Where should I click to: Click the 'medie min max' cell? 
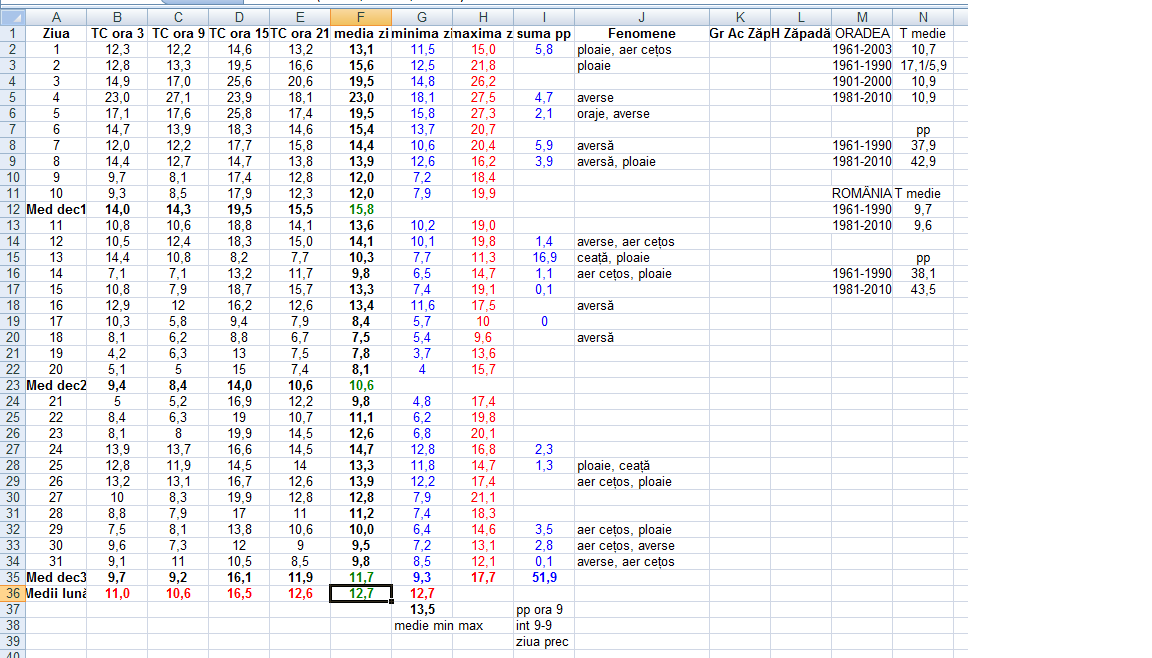pos(439,626)
